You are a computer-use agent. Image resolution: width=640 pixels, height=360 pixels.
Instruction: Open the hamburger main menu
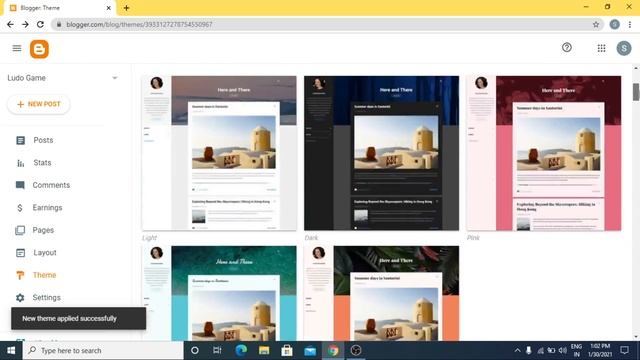pyautogui.click(x=17, y=48)
